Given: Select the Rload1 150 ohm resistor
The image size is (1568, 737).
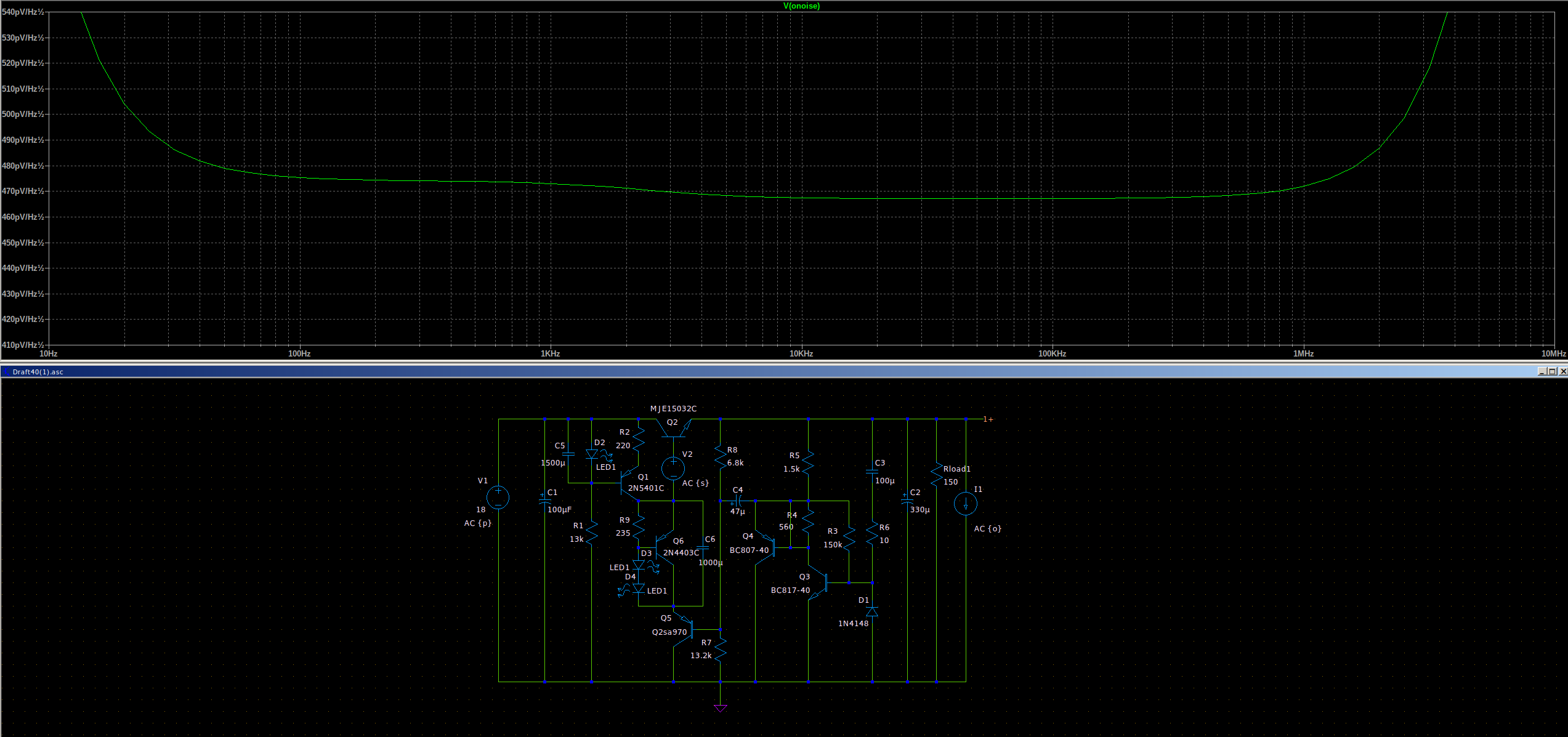Looking at the screenshot, I should [936, 474].
